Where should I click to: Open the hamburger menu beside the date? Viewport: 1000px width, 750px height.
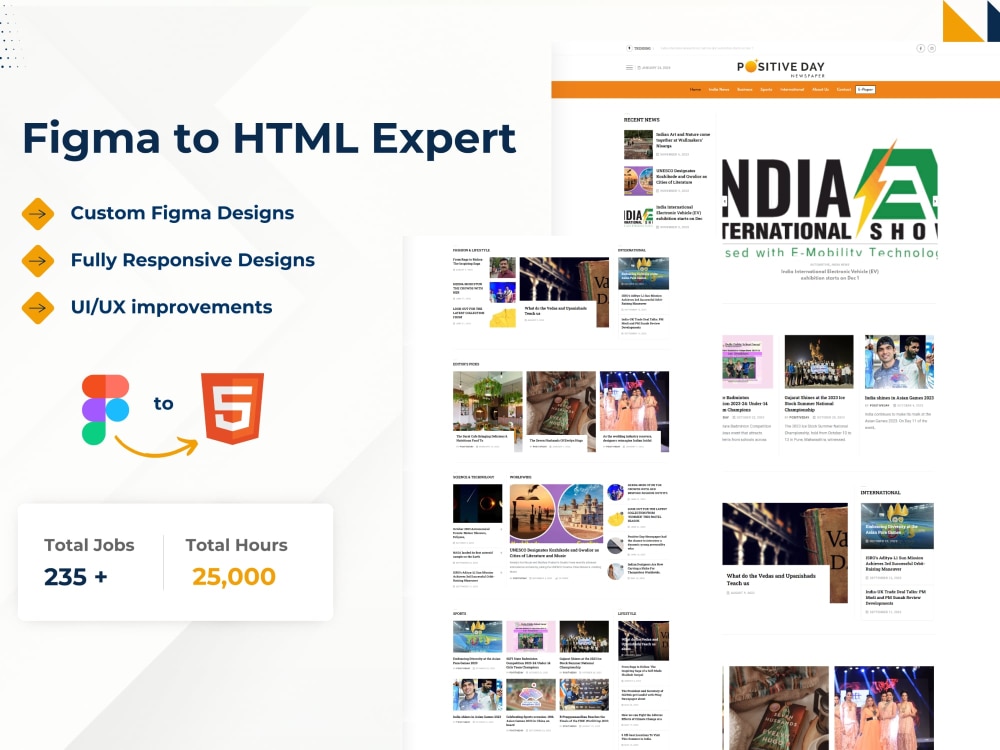pos(629,68)
